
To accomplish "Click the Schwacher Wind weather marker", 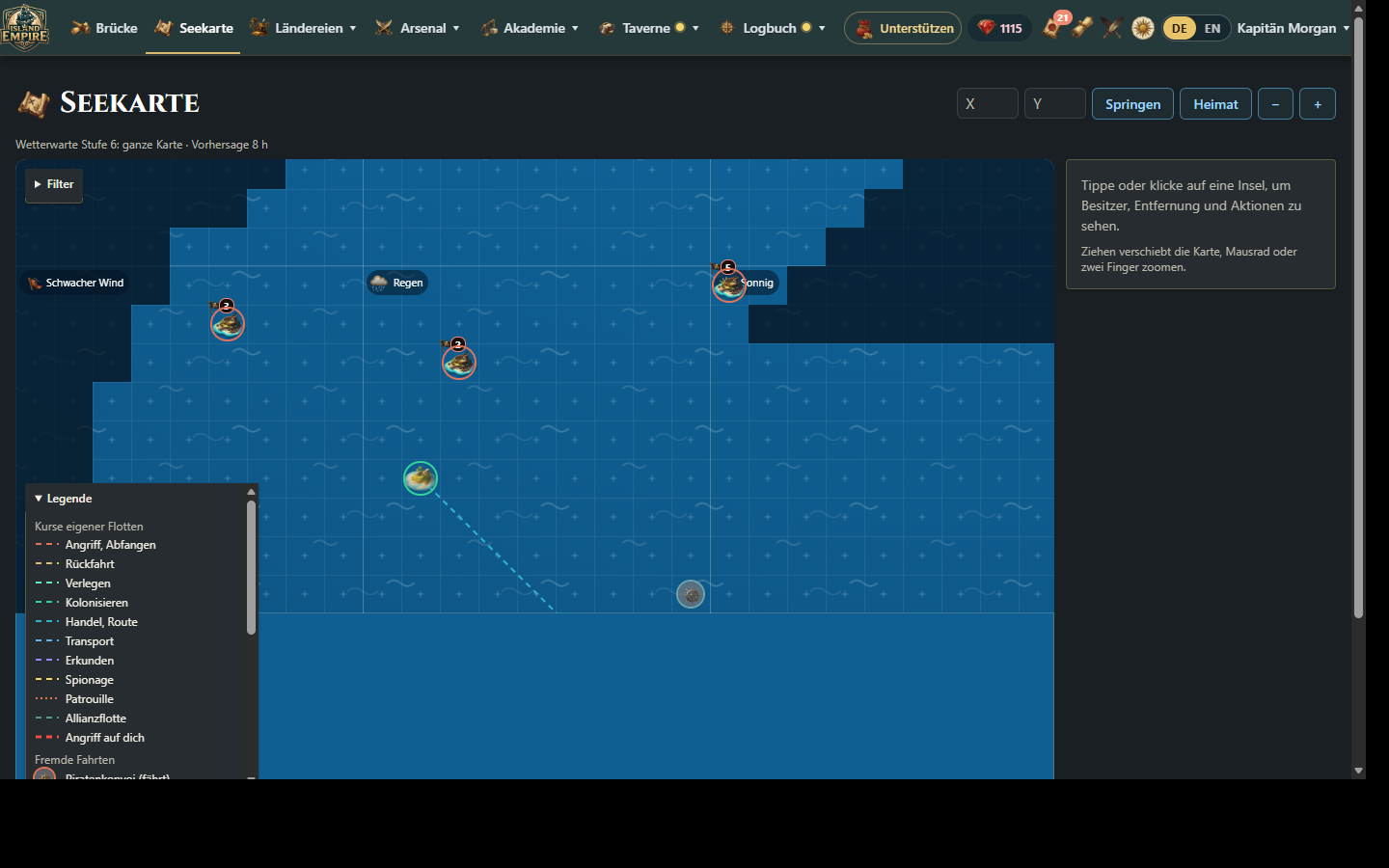I will [75, 283].
